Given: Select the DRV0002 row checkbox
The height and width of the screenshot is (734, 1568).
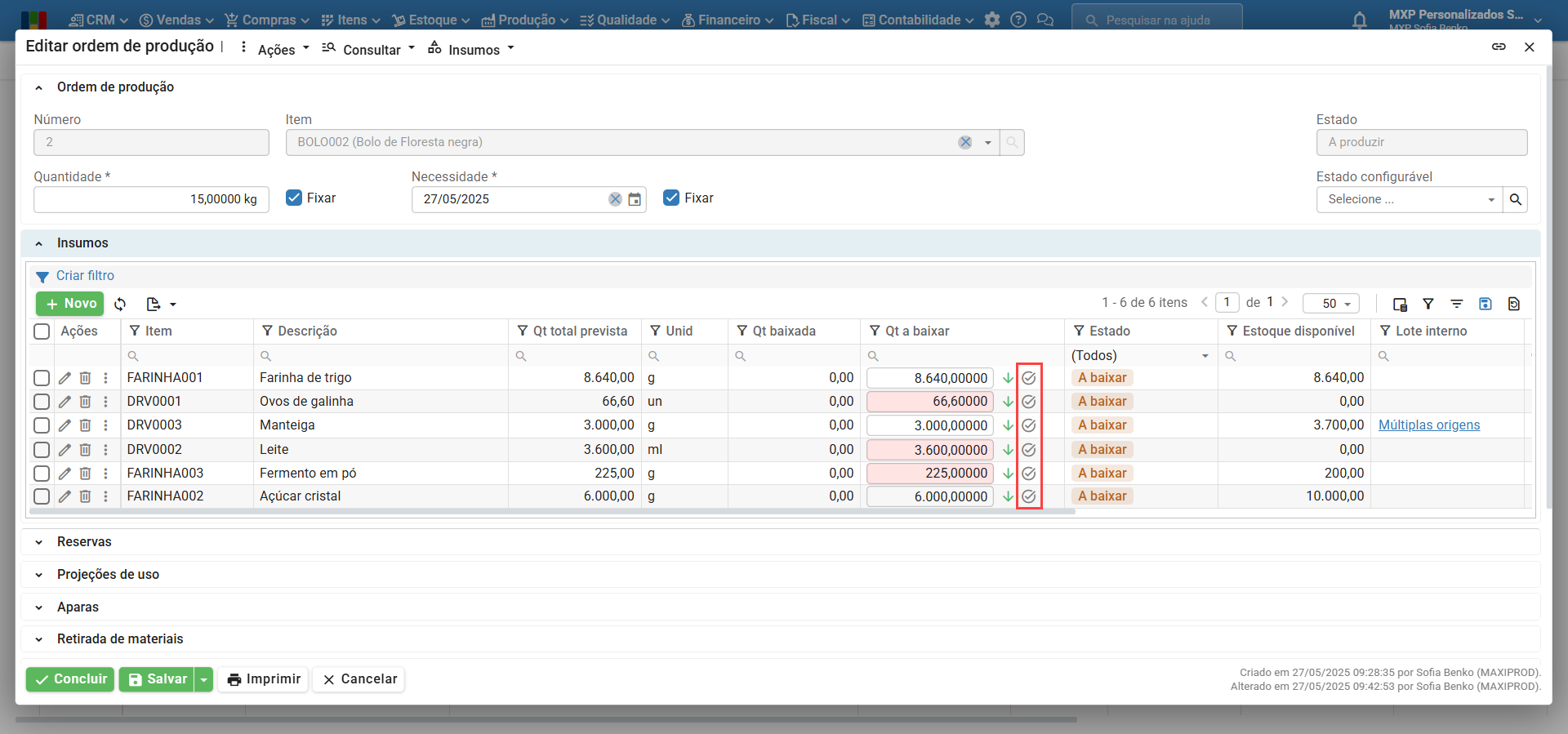Looking at the screenshot, I should click(x=42, y=450).
